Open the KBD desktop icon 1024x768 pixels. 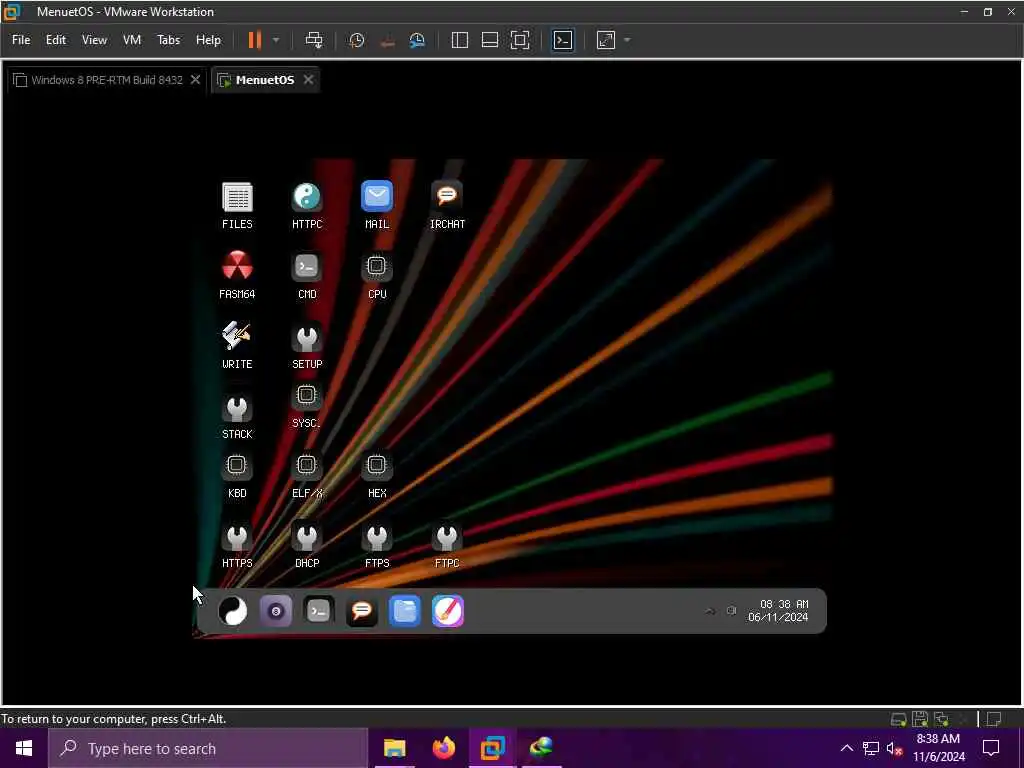point(237,476)
